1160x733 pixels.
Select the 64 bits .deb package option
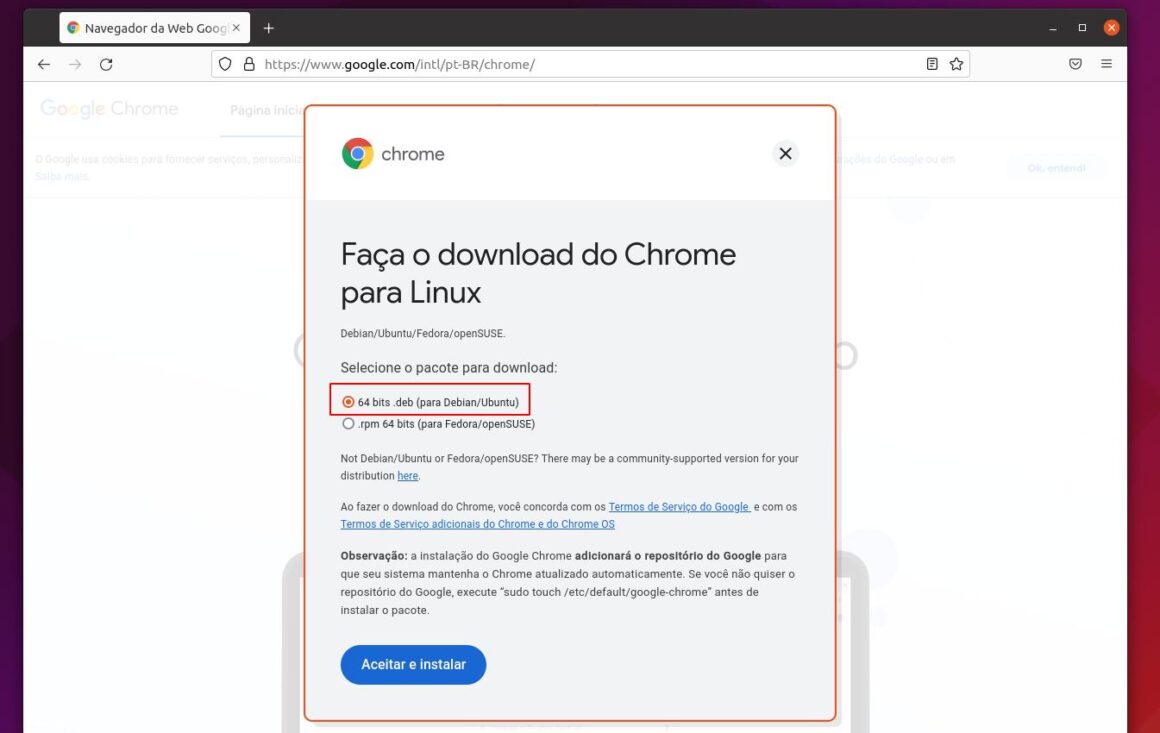point(348,400)
